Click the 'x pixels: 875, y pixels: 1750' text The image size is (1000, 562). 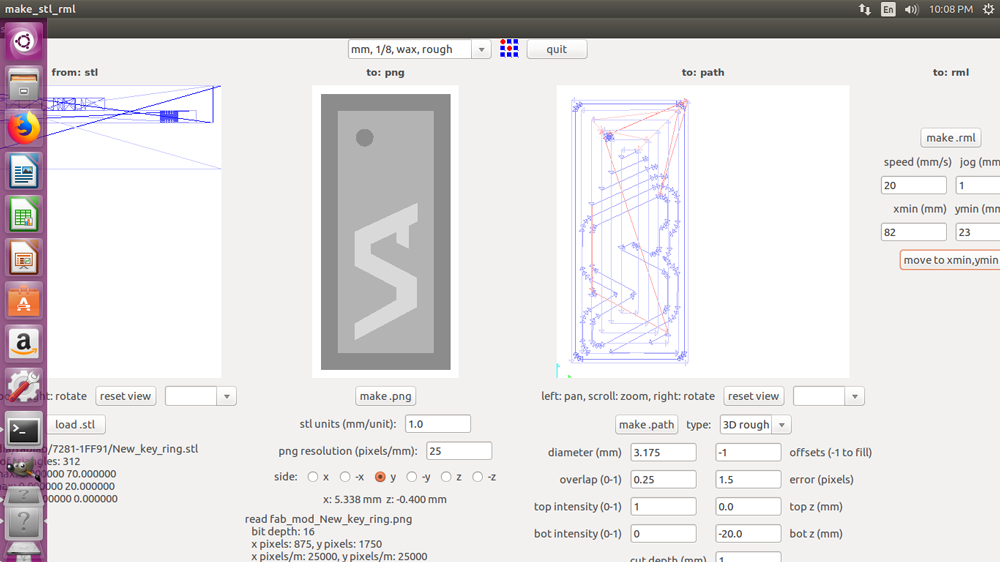point(316,544)
